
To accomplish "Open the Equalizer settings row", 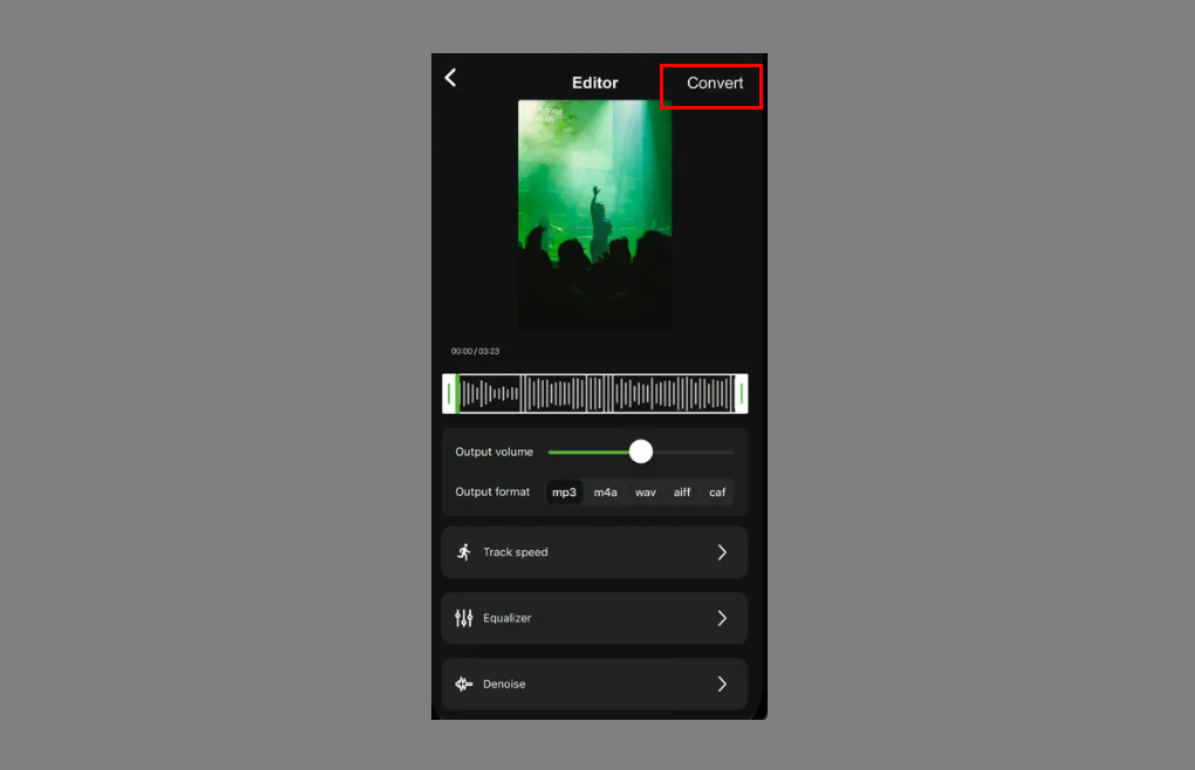I will [594, 618].
